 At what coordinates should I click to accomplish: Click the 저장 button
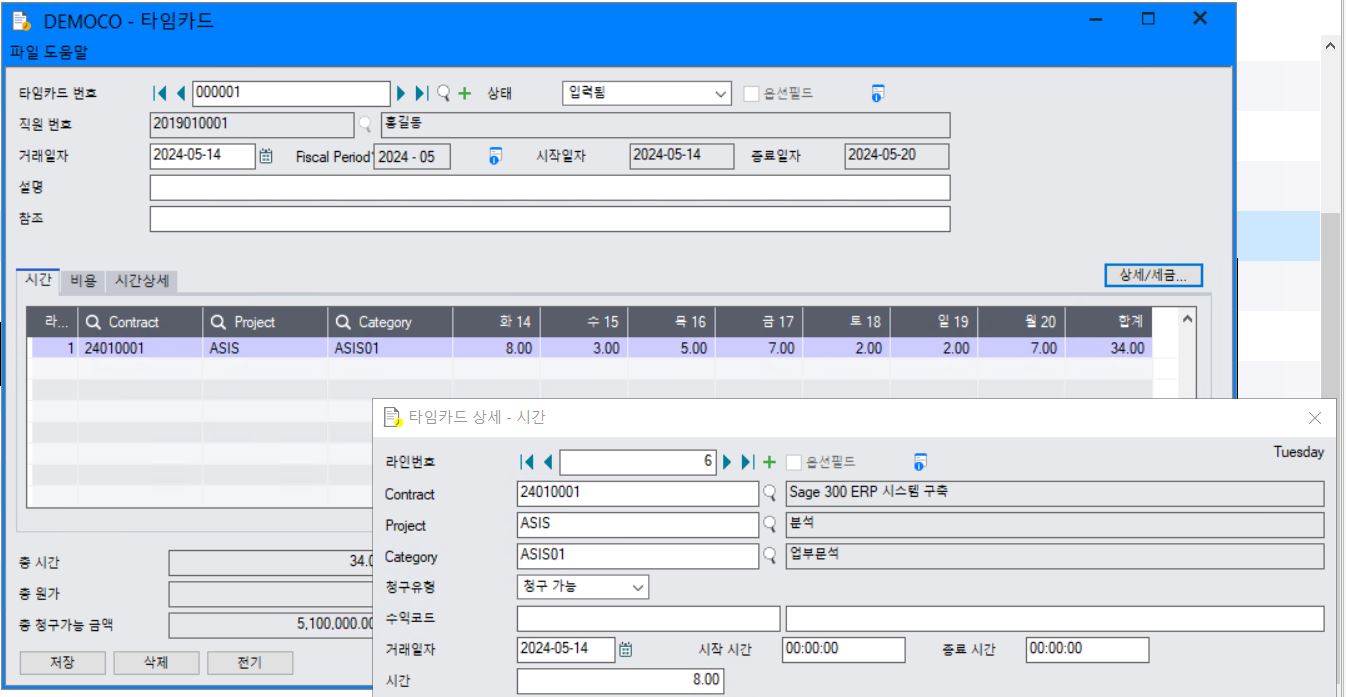[62, 663]
